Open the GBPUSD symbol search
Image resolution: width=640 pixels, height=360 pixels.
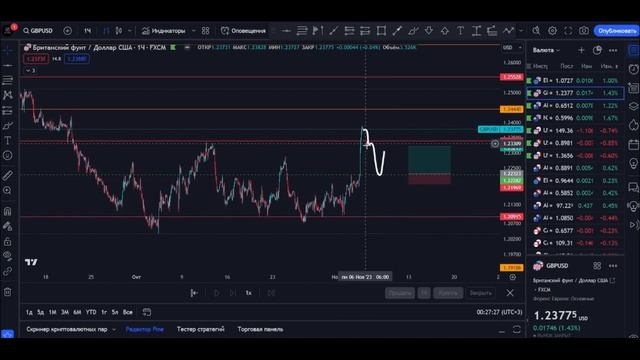tap(38, 31)
